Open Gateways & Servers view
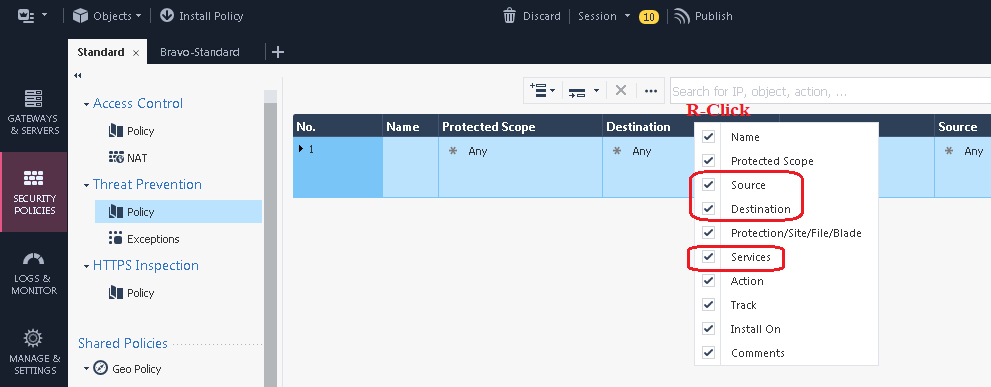The width and height of the screenshot is (991, 387). tap(33, 113)
